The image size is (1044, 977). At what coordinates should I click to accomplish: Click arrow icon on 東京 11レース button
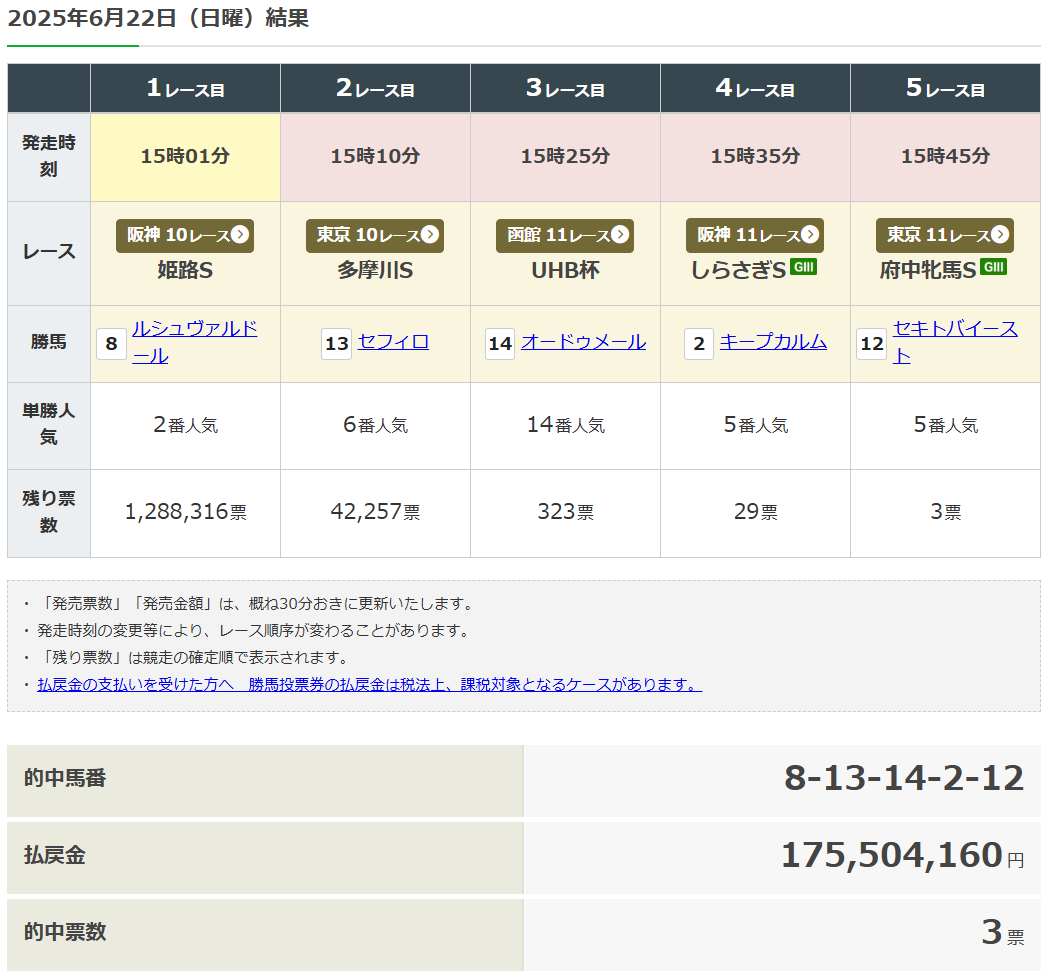(1000, 234)
